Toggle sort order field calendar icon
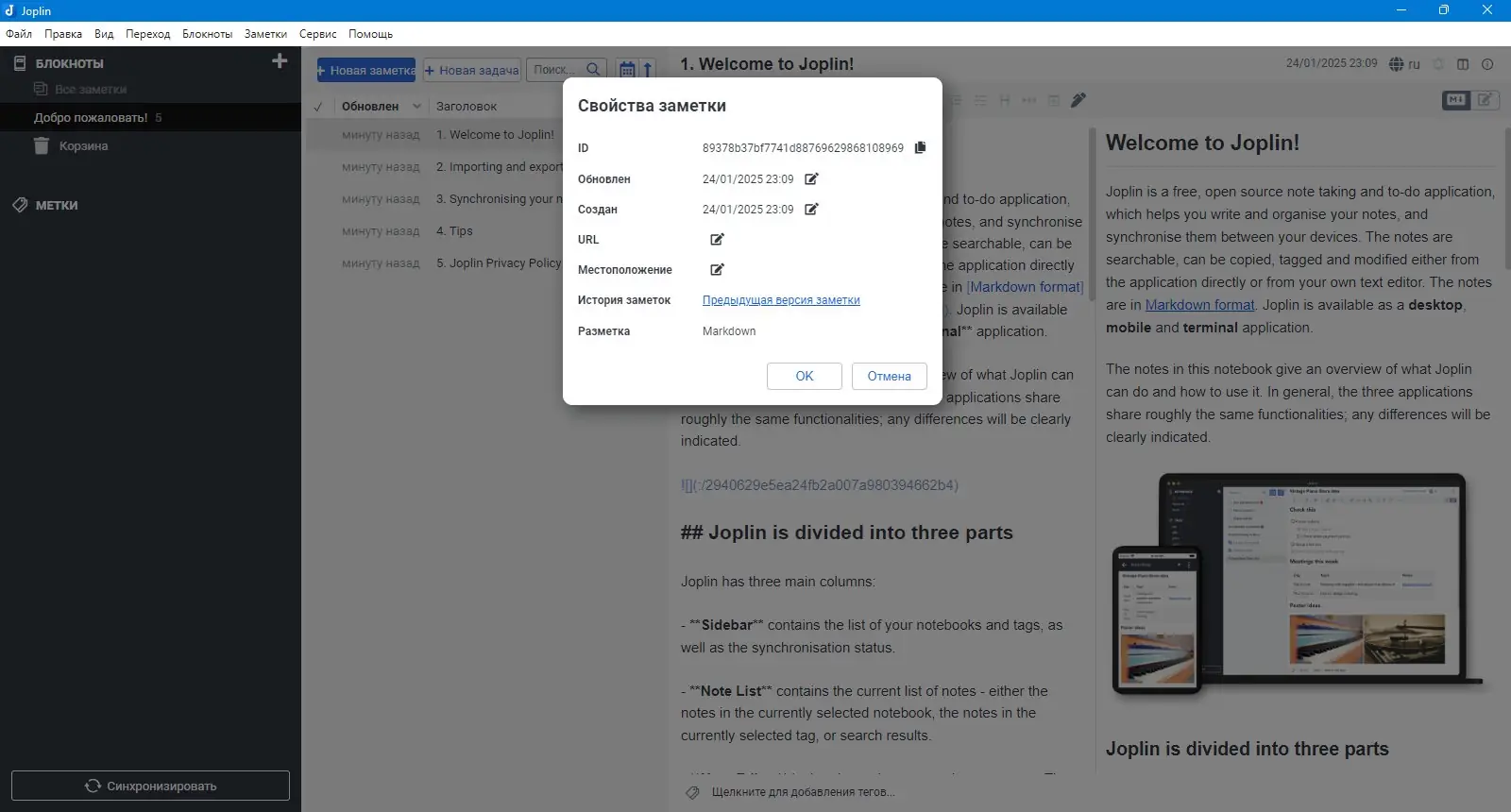 [x=626, y=70]
